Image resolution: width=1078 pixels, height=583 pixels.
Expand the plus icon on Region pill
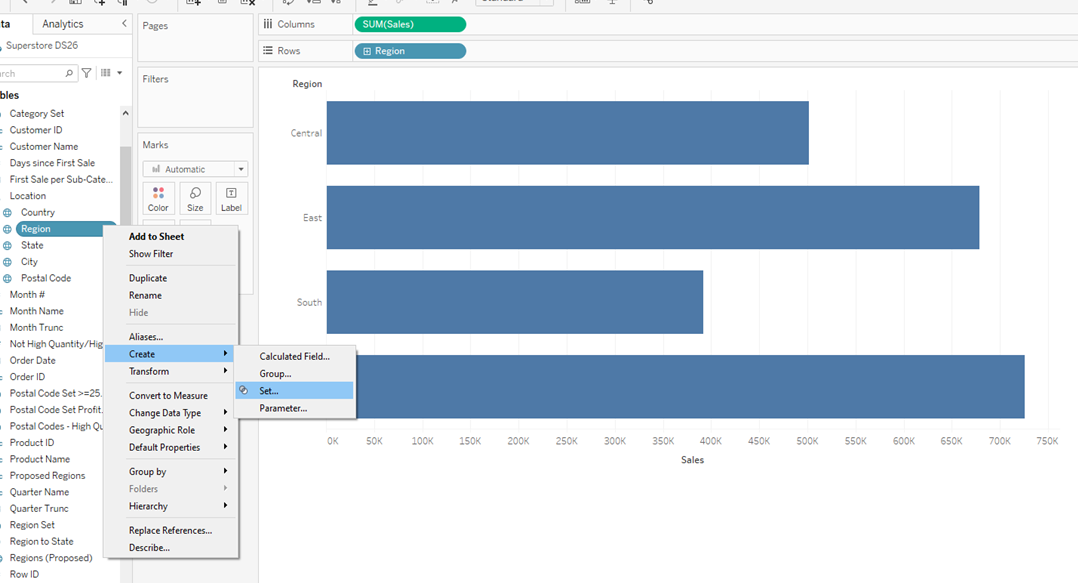(367, 51)
